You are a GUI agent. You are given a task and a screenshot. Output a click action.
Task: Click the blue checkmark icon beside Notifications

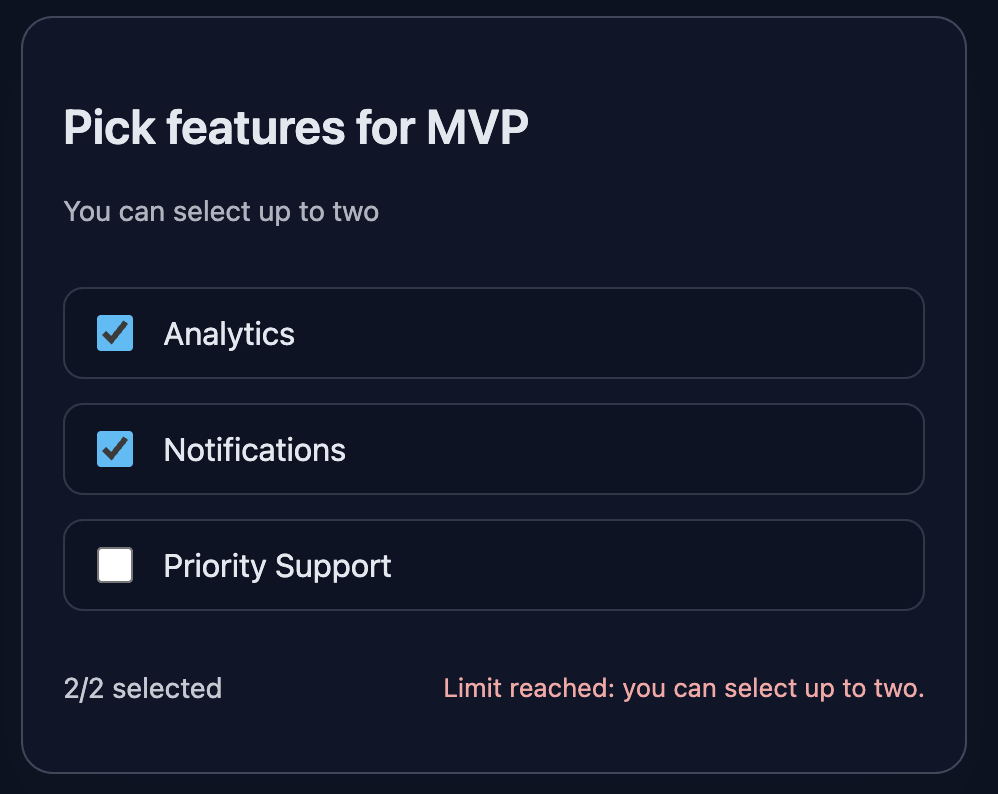coord(115,449)
